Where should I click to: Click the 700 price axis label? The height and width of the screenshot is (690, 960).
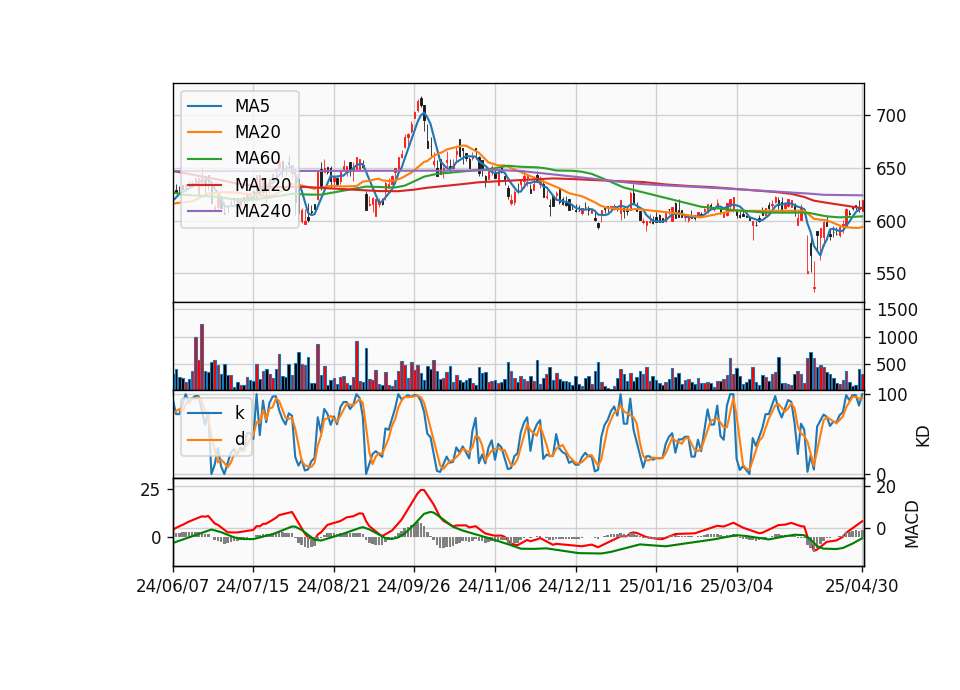891,116
